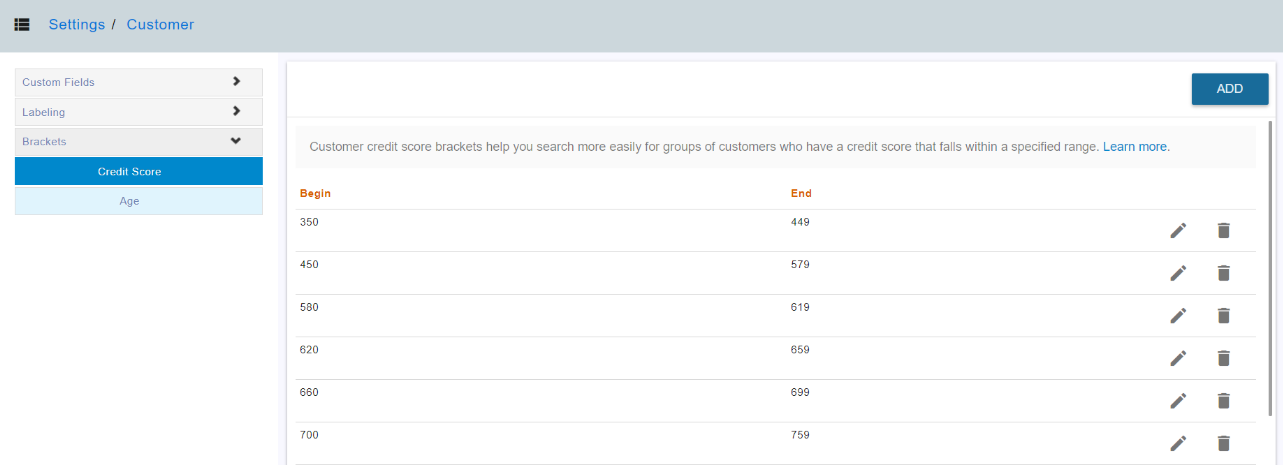Select the End value 759
Viewport: 1283px width, 473px height.
point(800,435)
